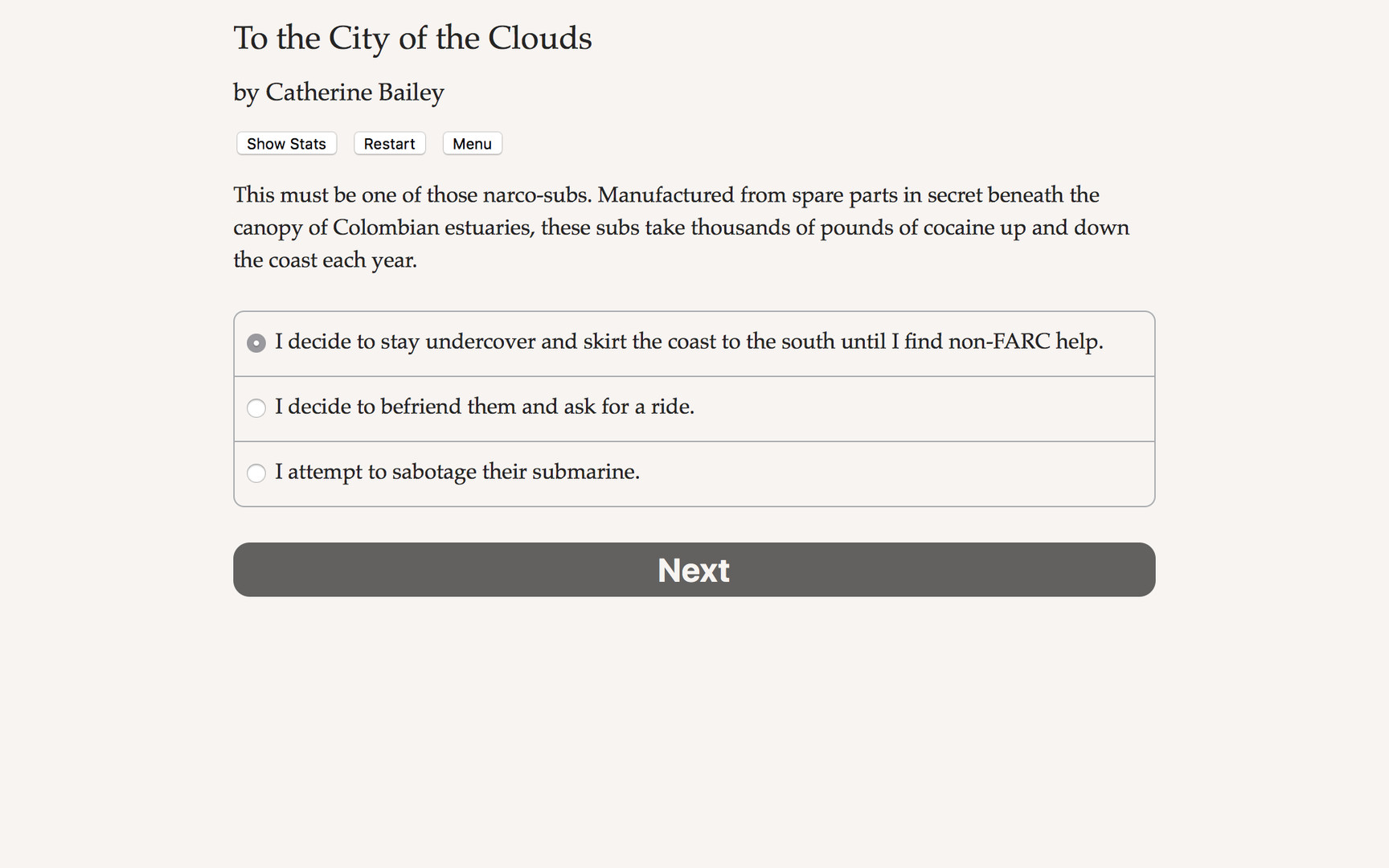Screen dimensions: 1389x868
Task: Click the befriend option's text row
Action: tap(485, 407)
